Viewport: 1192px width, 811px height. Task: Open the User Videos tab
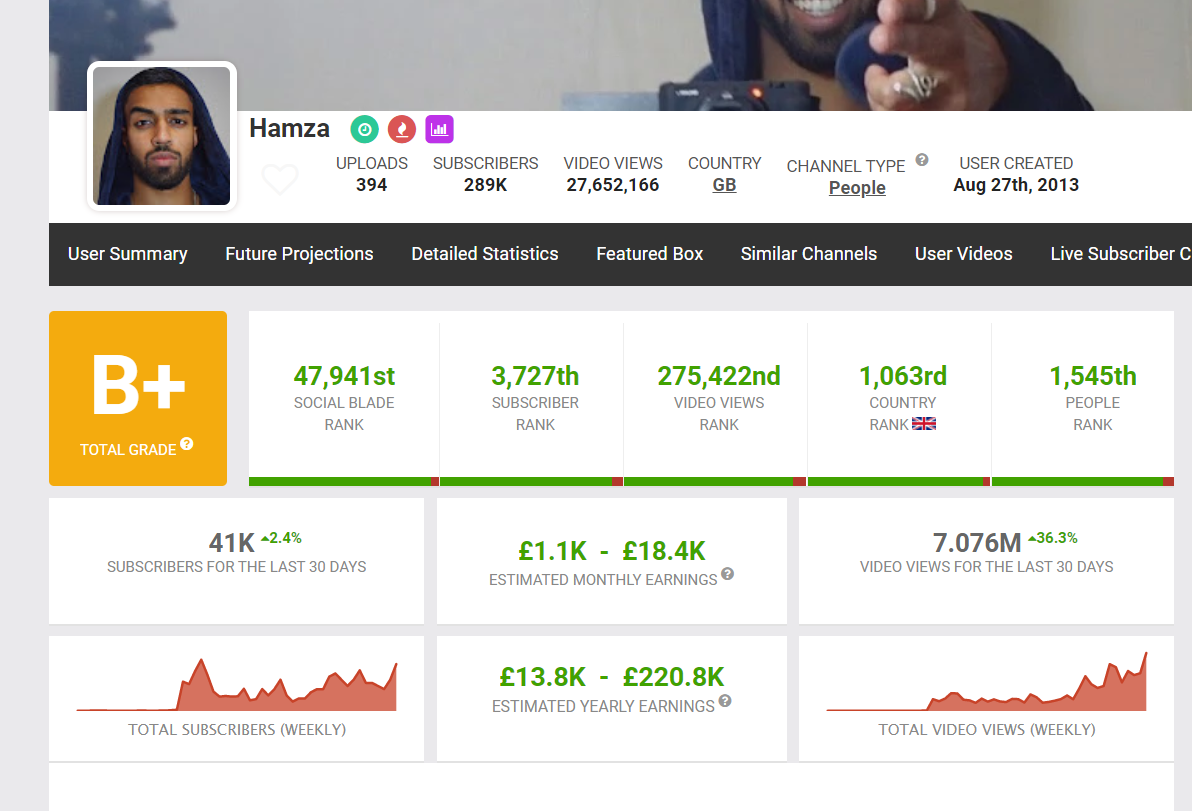coord(964,254)
